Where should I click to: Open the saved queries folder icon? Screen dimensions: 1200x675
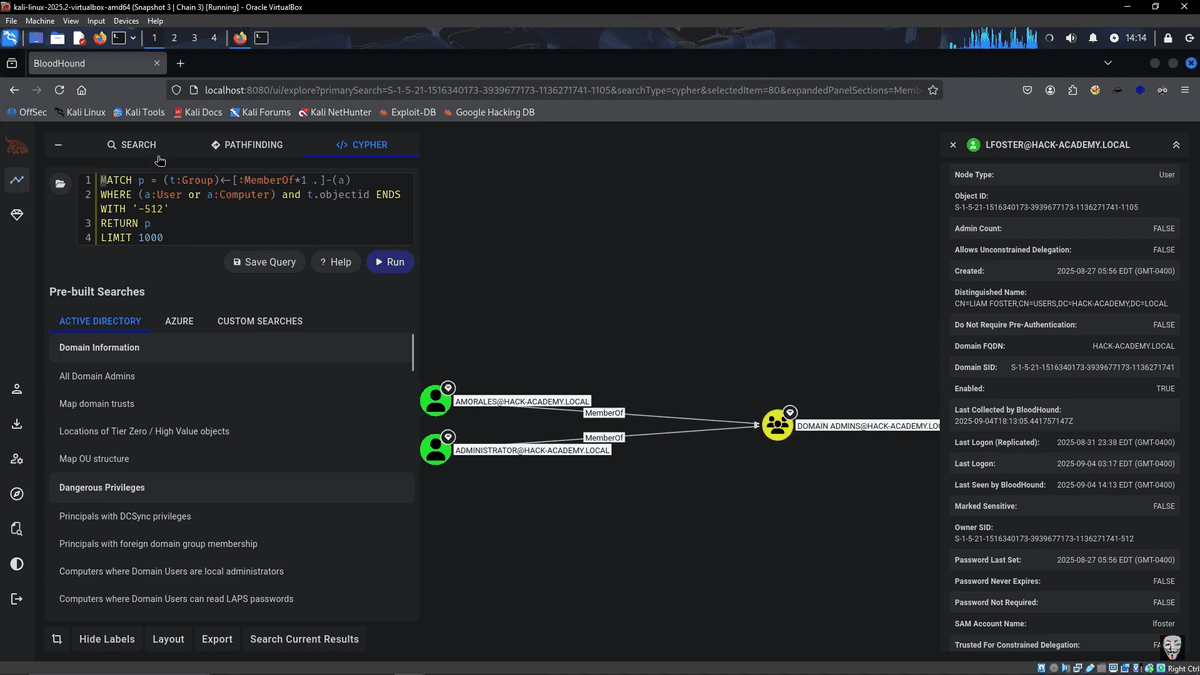[61, 183]
